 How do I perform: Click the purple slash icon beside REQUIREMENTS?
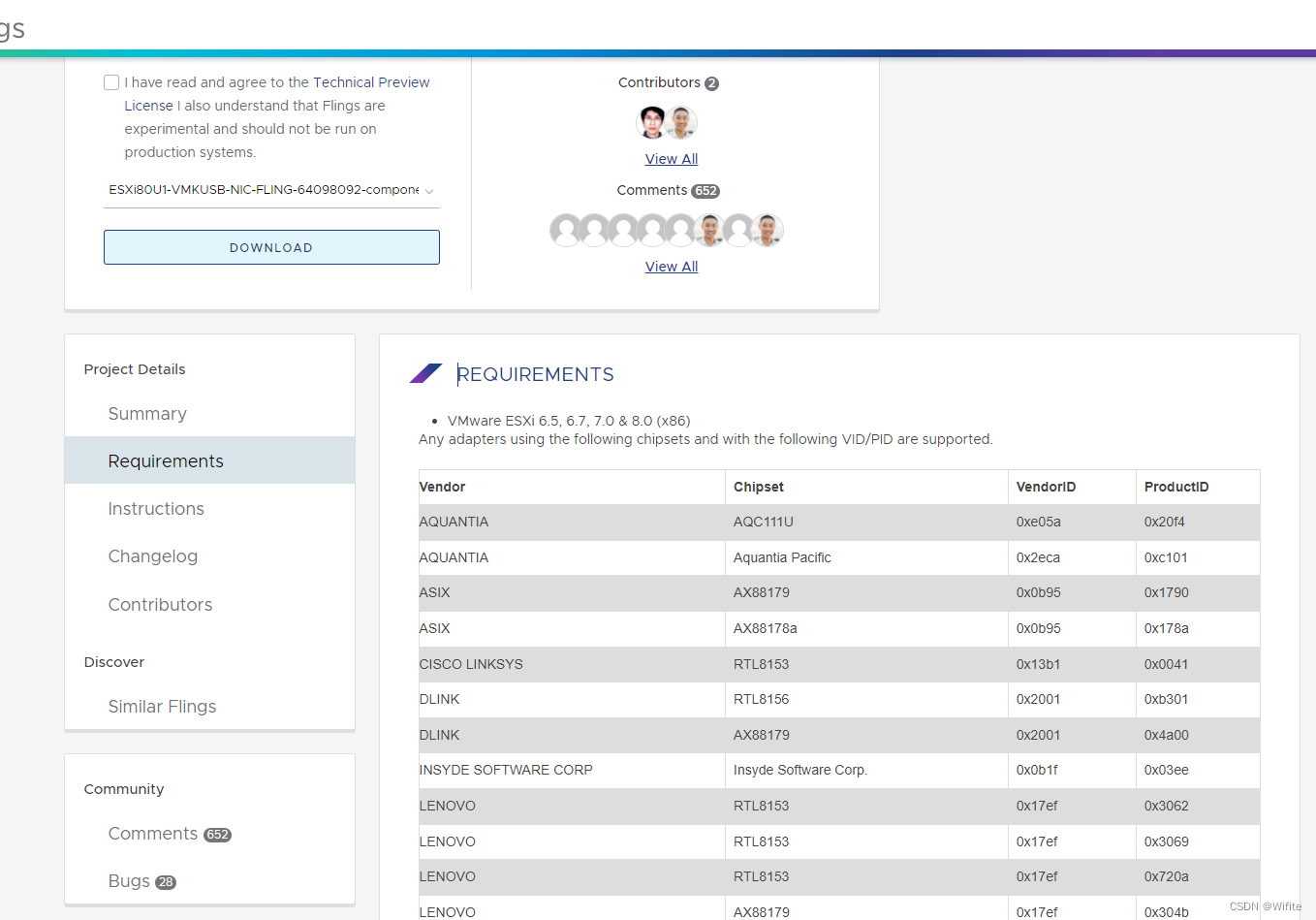tap(425, 373)
